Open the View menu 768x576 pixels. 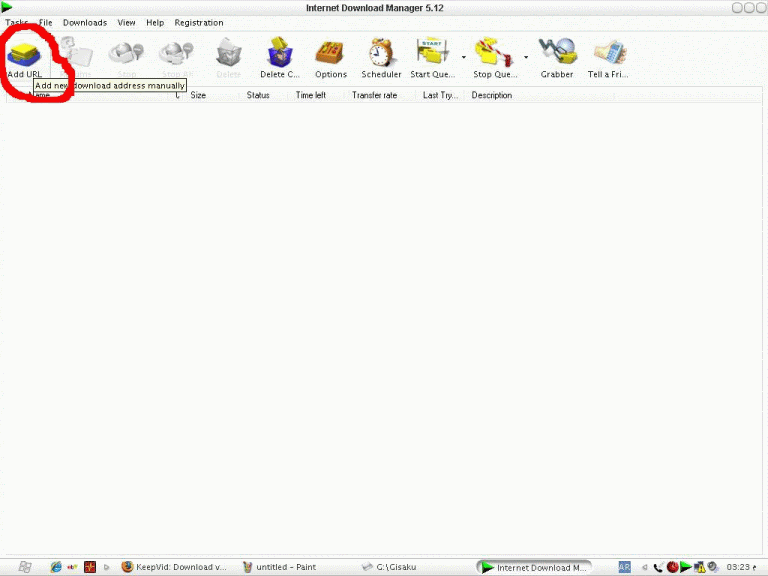[x=126, y=22]
